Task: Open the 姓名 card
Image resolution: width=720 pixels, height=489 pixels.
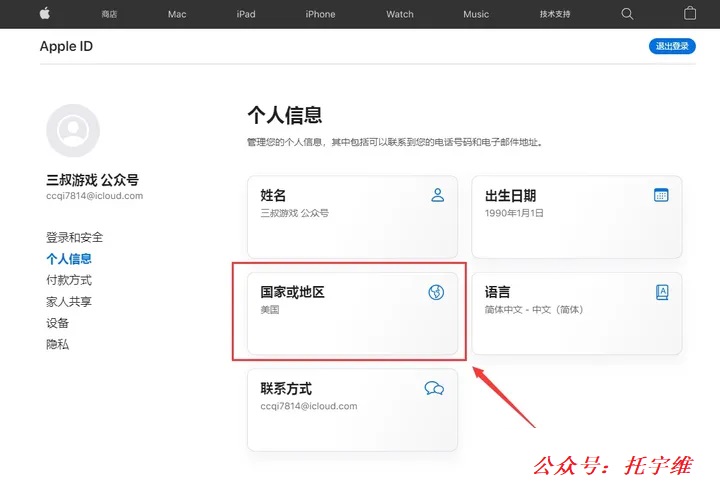Action: pyautogui.click(x=352, y=217)
